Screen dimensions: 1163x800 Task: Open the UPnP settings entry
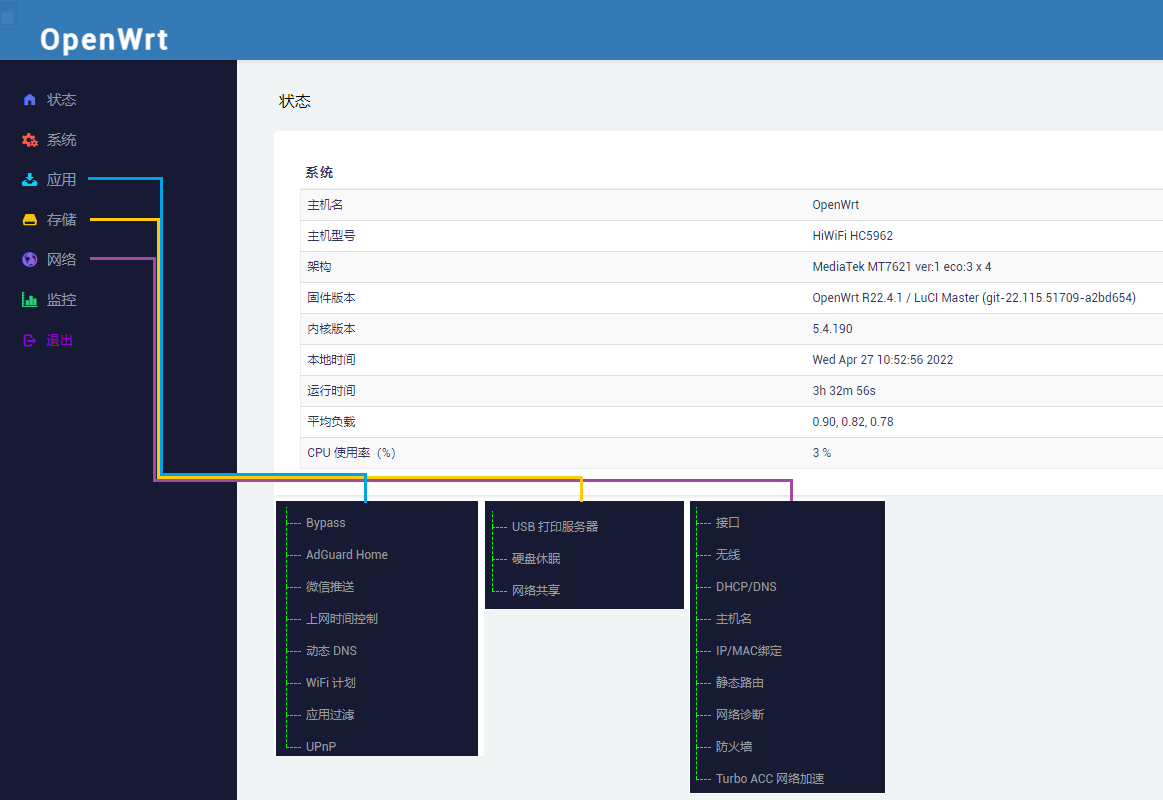(x=321, y=746)
